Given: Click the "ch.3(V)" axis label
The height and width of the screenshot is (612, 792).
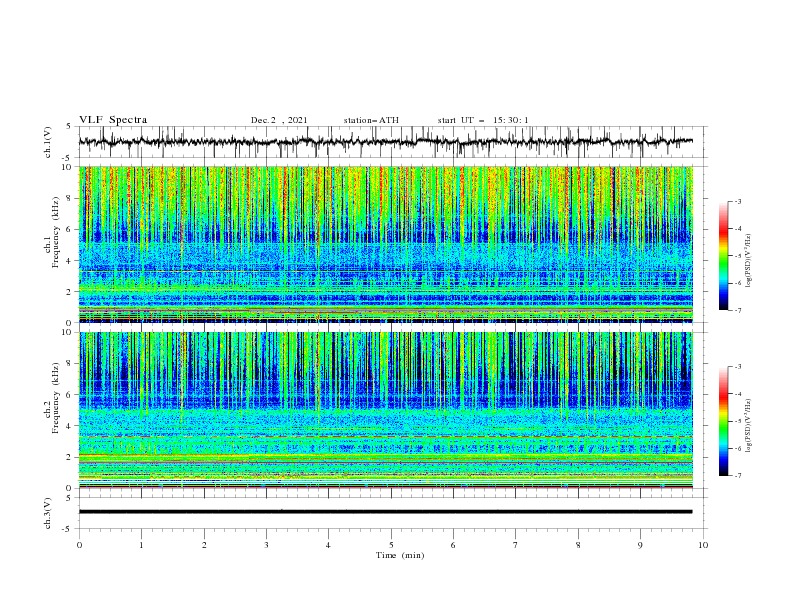Looking at the screenshot, I should [x=48, y=513].
